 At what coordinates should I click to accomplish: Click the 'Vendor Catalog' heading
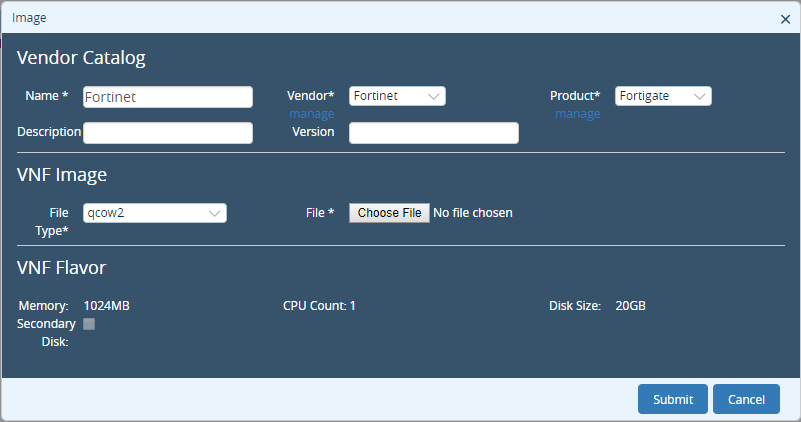(x=81, y=58)
